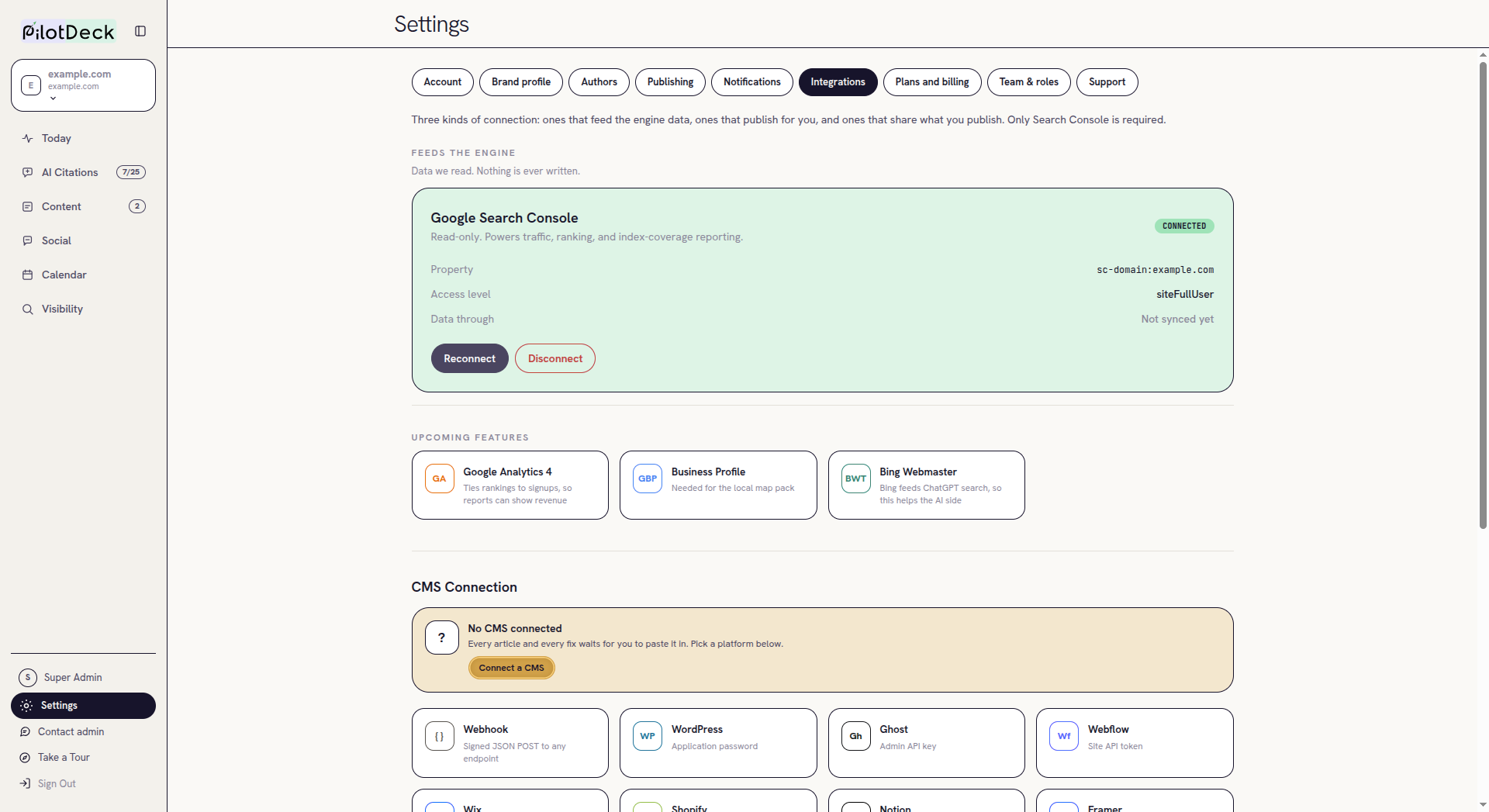Click the Contact admin message icon
This screenshot has width=1489, height=812.
pos(25,731)
